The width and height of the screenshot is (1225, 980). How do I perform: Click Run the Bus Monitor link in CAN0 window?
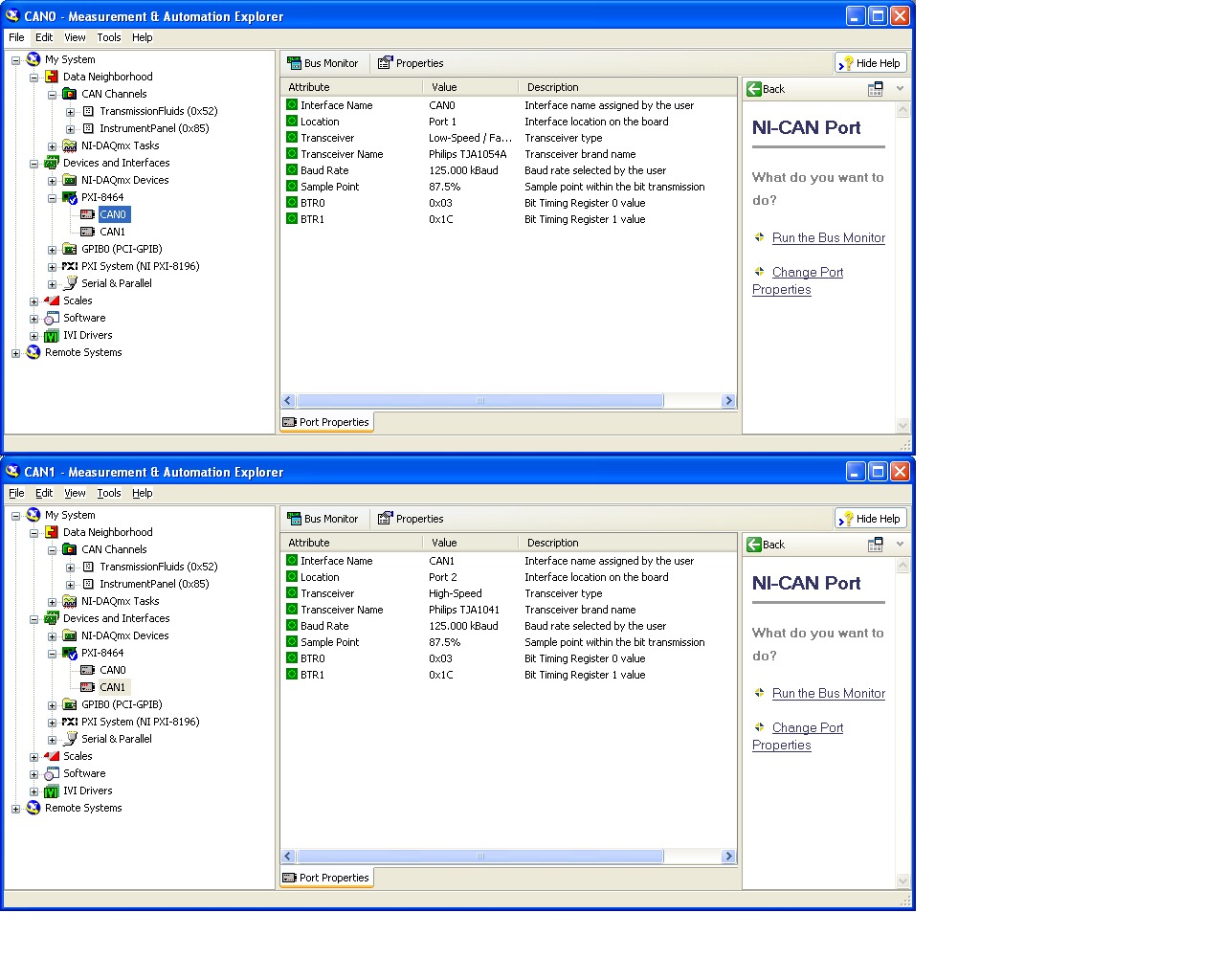pos(829,237)
